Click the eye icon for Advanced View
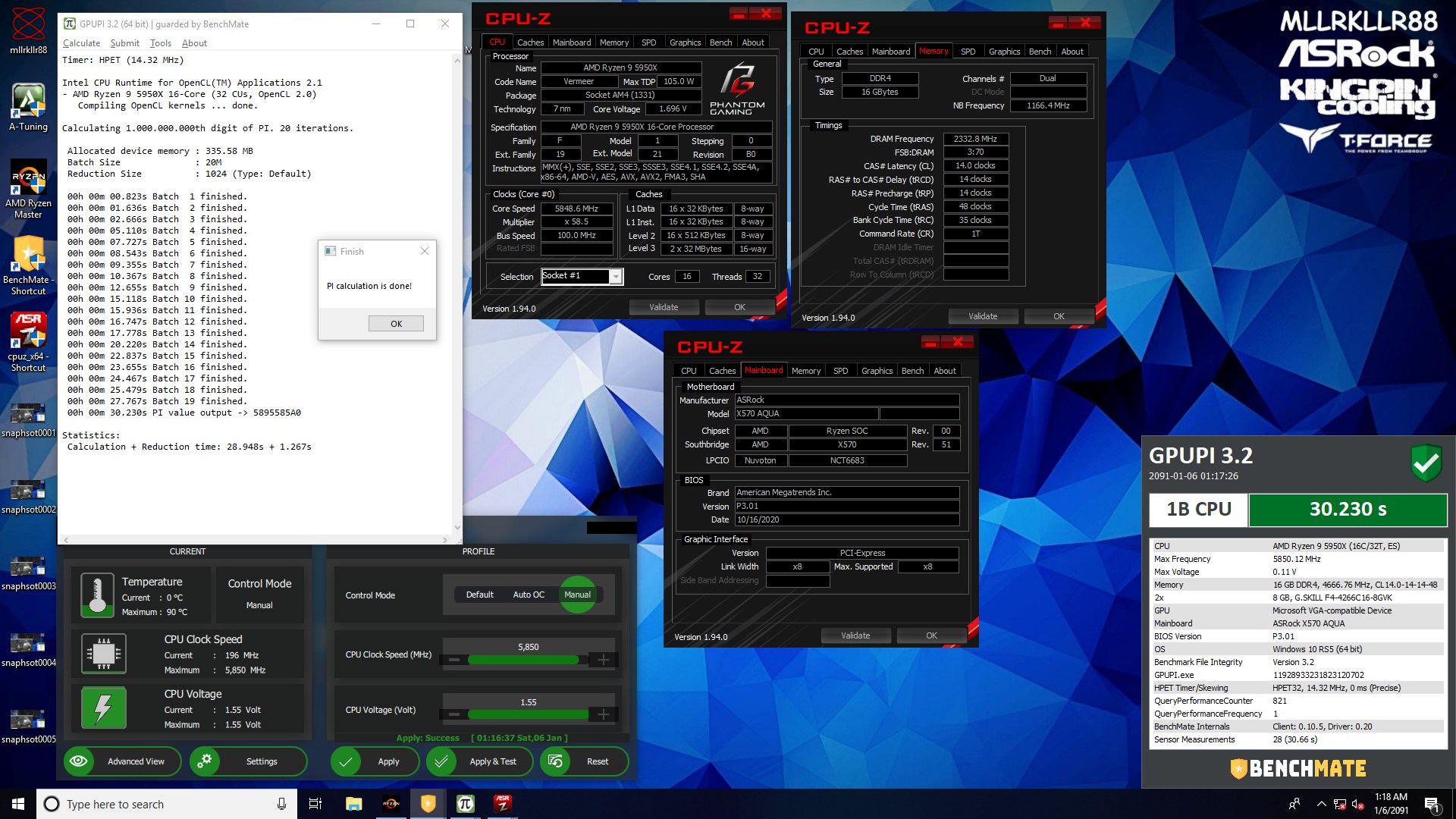The image size is (1456, 819). click(79, 761)
